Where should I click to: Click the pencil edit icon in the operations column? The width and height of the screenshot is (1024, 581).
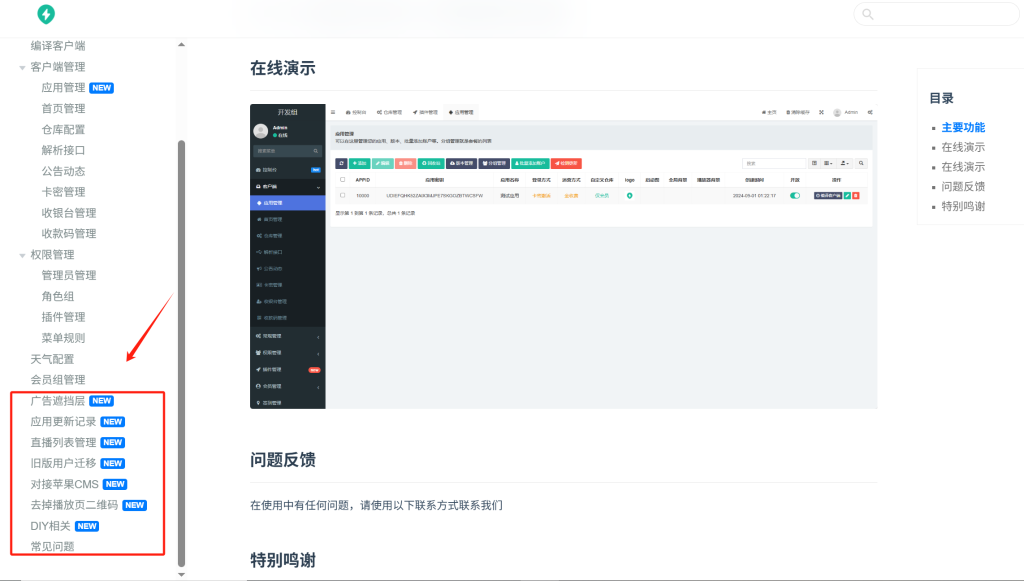[x=847, y=196]
